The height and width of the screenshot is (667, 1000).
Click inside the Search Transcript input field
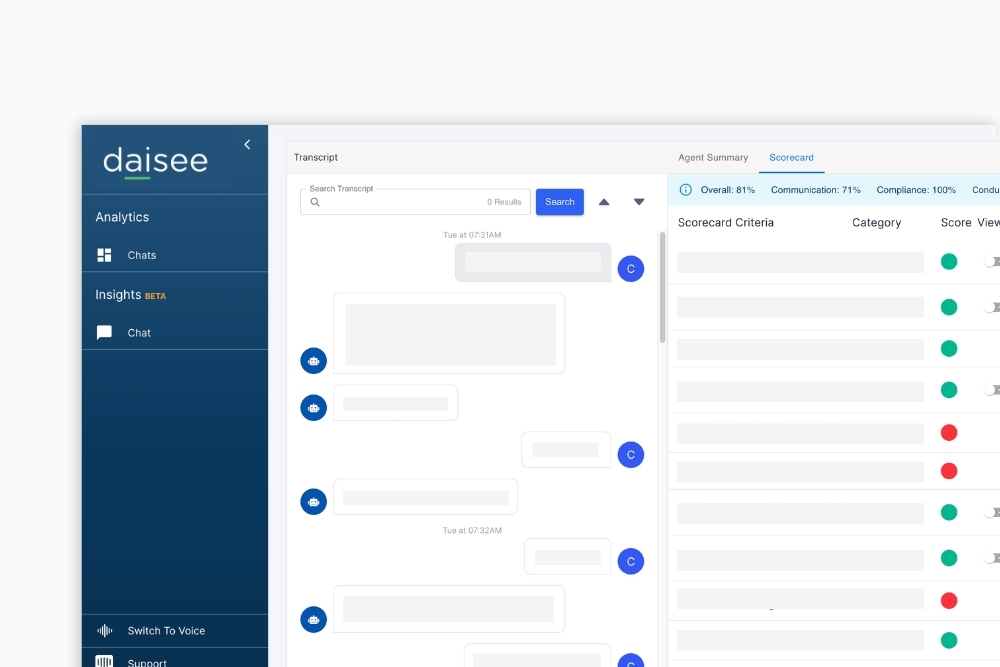(x=415, y=202)
